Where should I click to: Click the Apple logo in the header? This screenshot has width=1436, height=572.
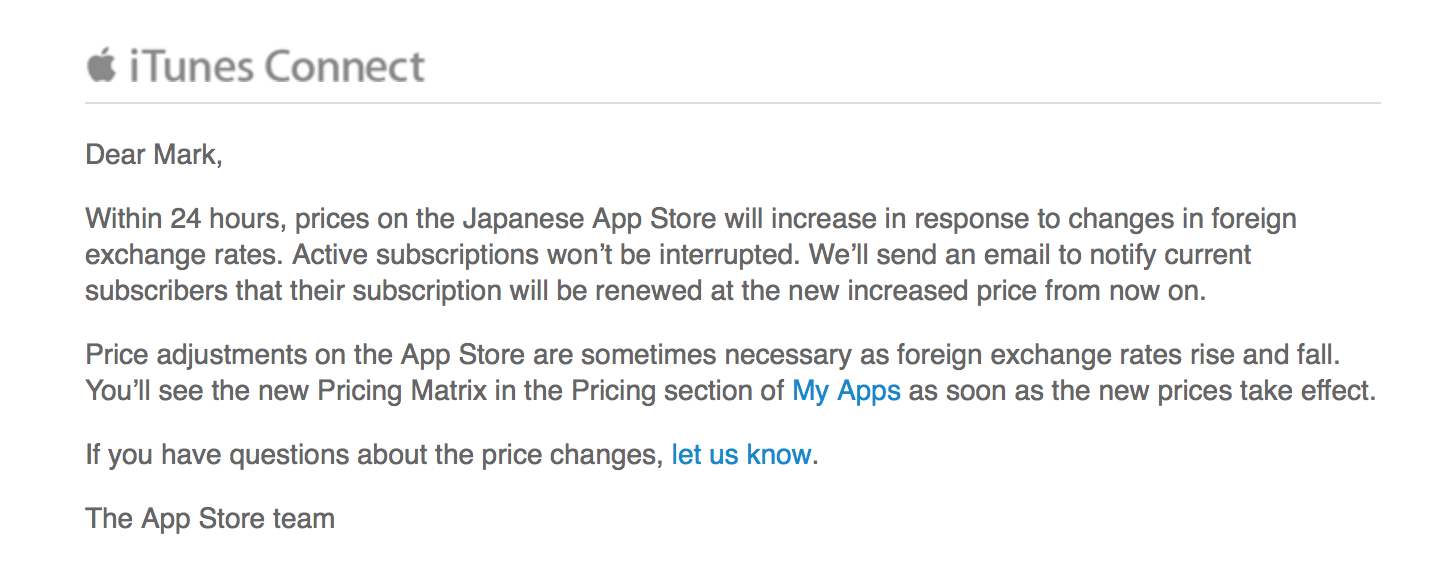tap(102, 66)
